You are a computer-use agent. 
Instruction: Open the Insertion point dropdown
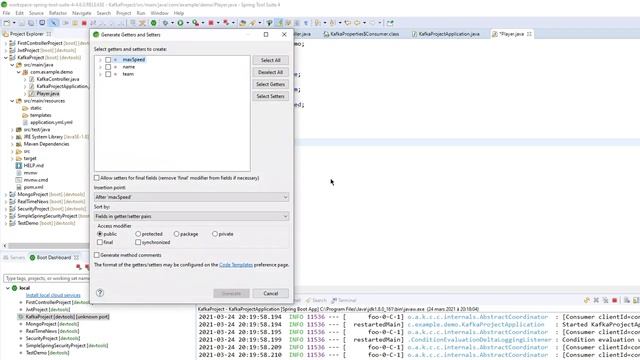pyautogui.click(x=191, y=197)
